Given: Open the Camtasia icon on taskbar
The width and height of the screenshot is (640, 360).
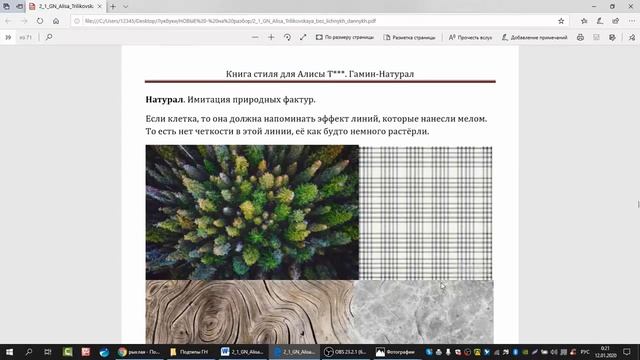Looking at the screenshot, I should coord(67,351).
